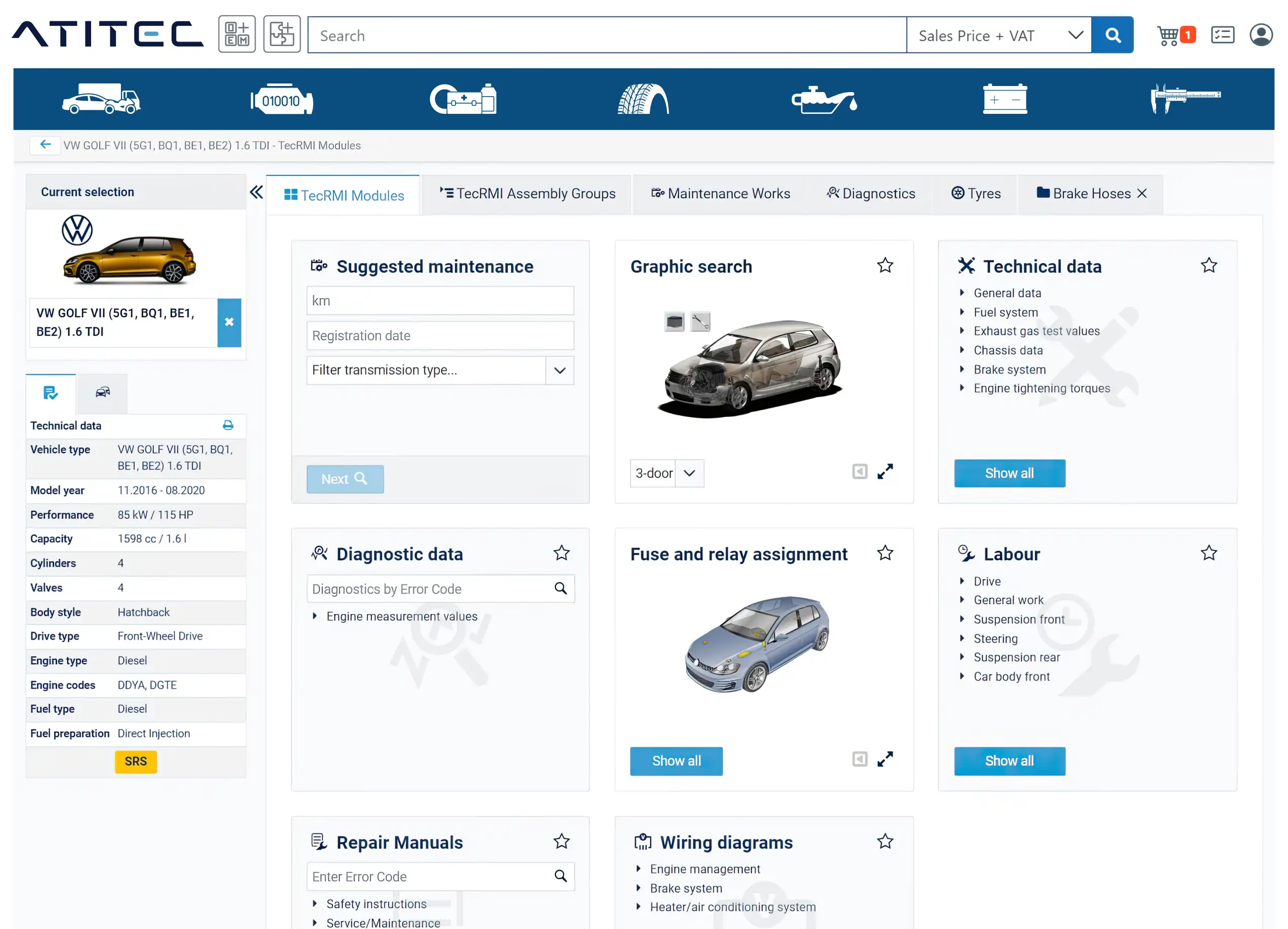The image size is (1288, 929).
Task: Switch to the technical data checklist sidebar tab
Action: (51, 393)
